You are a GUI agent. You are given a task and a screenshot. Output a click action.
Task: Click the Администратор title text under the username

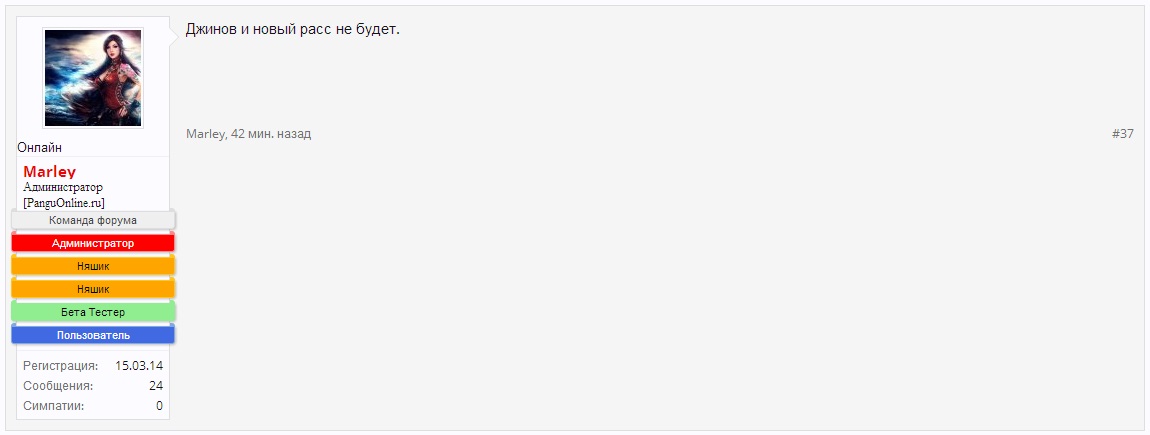pyautogui.click(x=63, y=187)
